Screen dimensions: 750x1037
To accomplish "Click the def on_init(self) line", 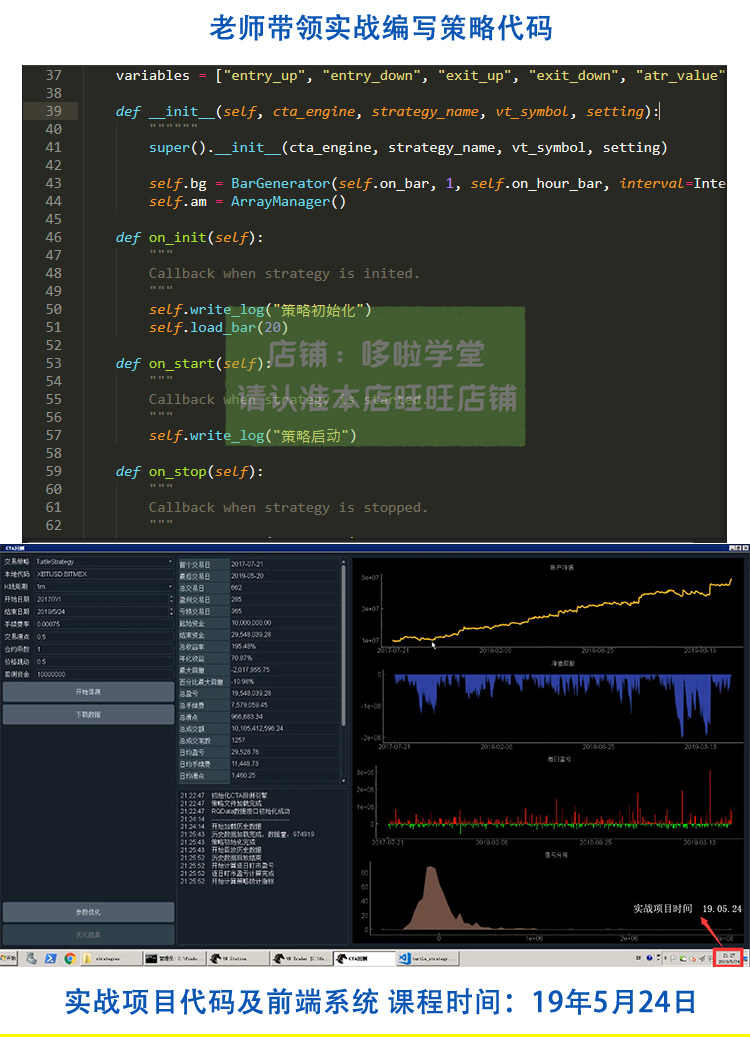I will (x=189, y=237).
